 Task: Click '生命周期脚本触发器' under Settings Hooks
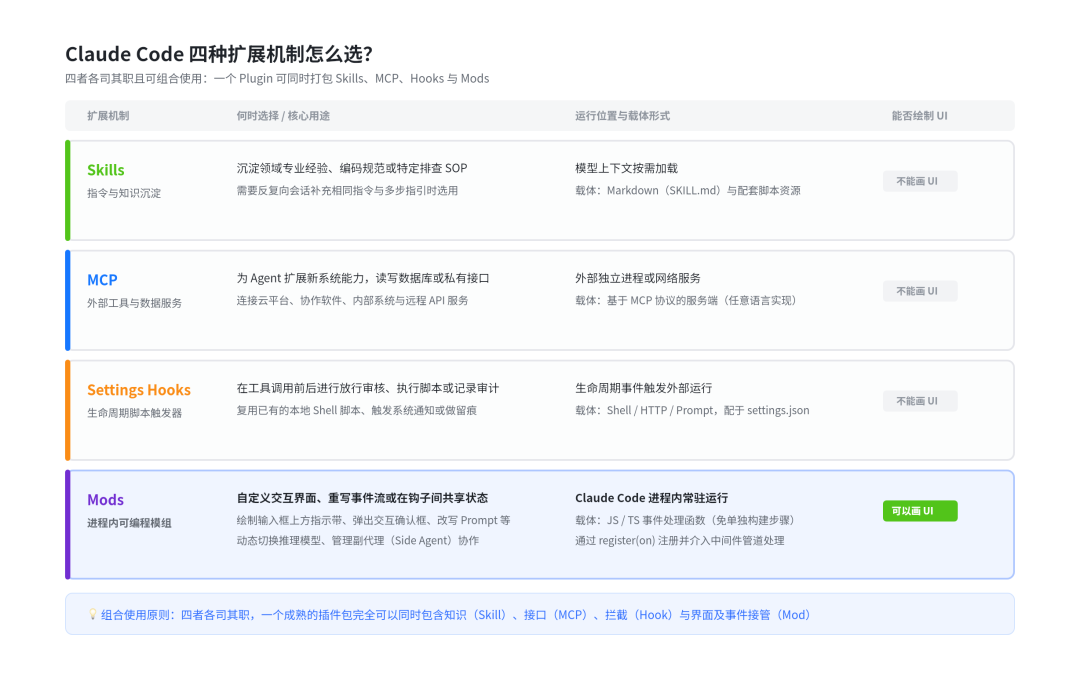(134, 413)
